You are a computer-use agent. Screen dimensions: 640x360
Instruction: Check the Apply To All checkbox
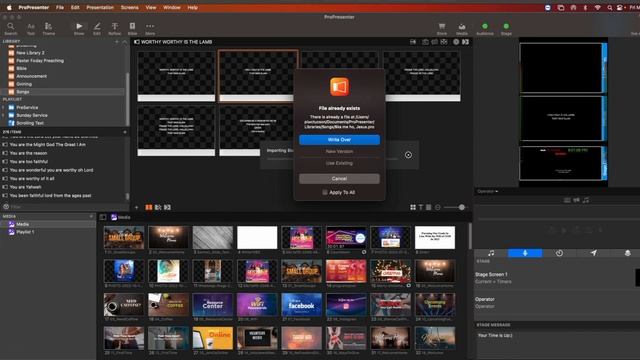pos(324,192)
